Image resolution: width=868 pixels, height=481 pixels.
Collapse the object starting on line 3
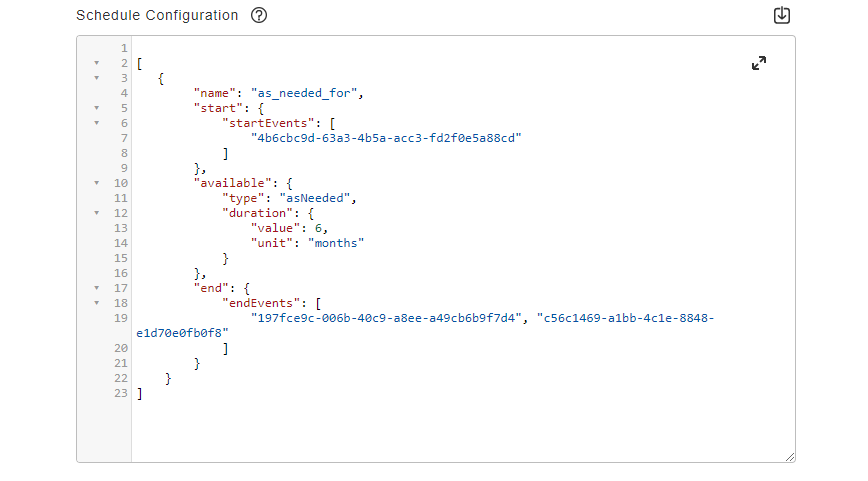tap(97, 78)
